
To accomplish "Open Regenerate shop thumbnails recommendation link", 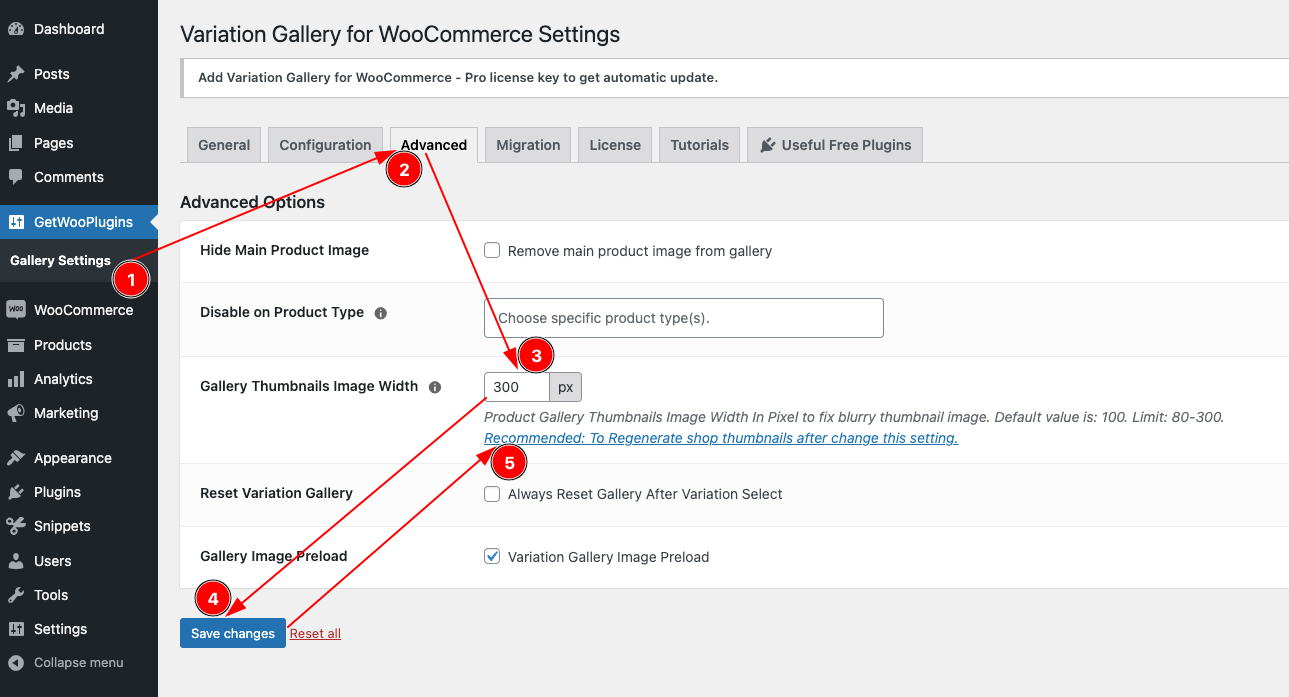I will click(721, 438).
